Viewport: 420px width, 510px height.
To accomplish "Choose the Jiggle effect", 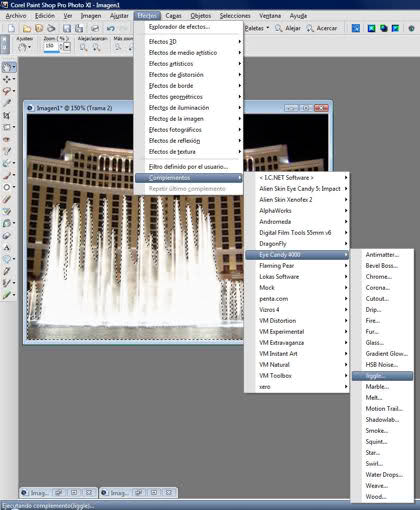I will pyautogui.click(x=382, y=376).
